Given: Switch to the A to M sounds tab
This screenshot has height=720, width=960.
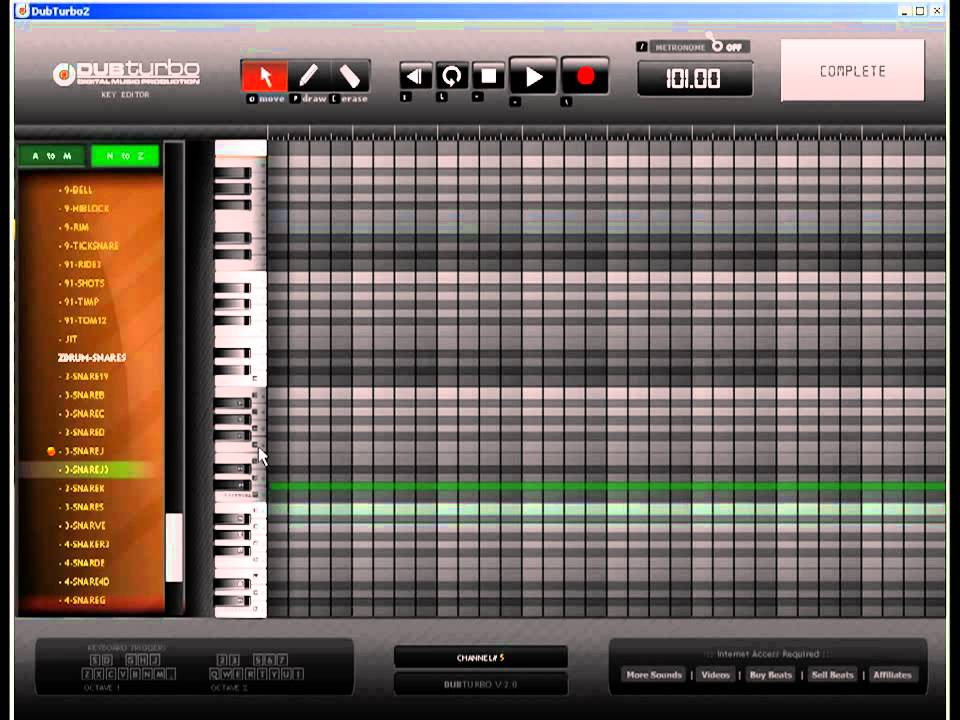Looking at the screenshot, I should (x=51, y=156).
